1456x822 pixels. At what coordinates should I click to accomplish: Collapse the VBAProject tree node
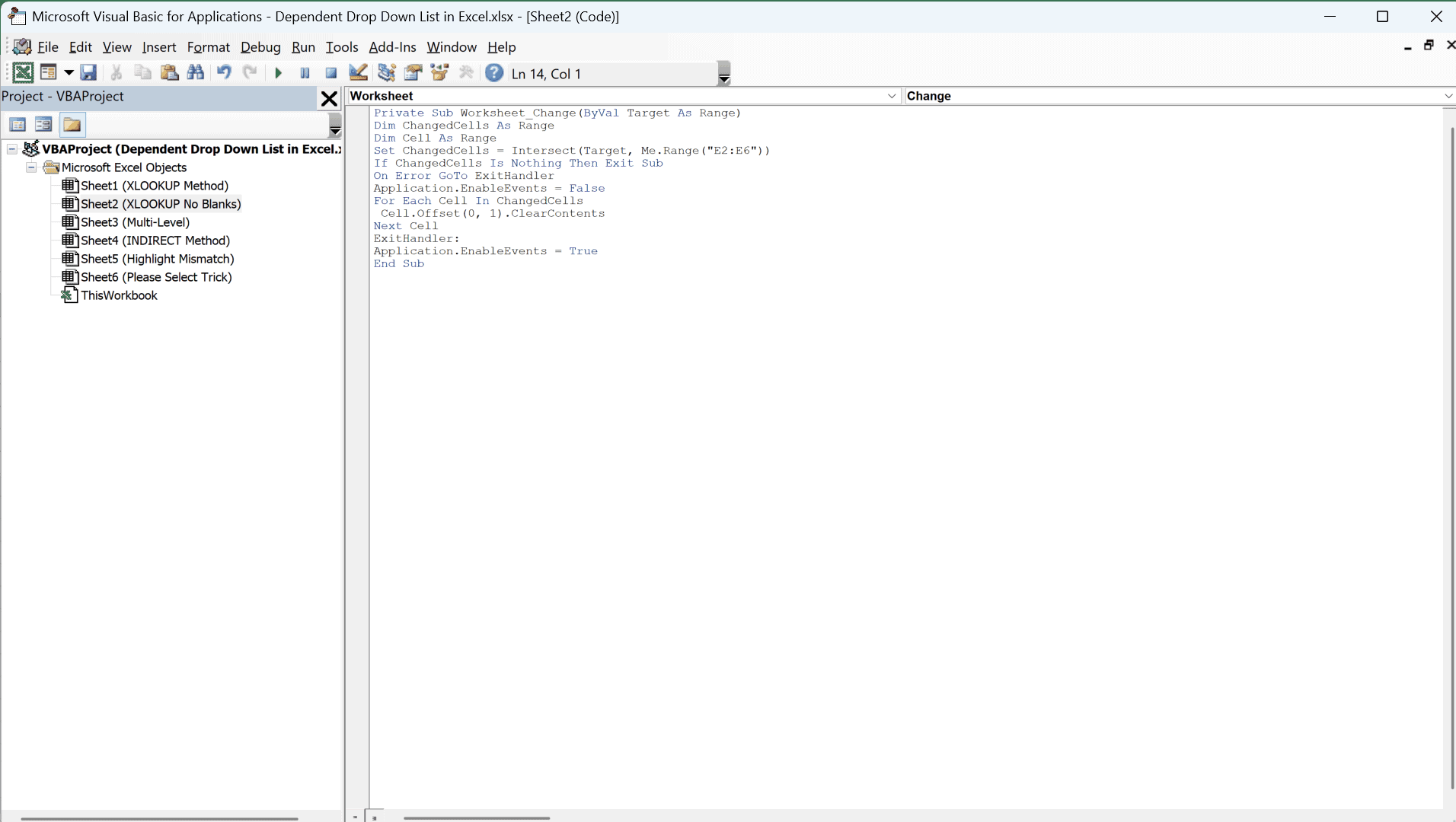click(x=12, y=149)
